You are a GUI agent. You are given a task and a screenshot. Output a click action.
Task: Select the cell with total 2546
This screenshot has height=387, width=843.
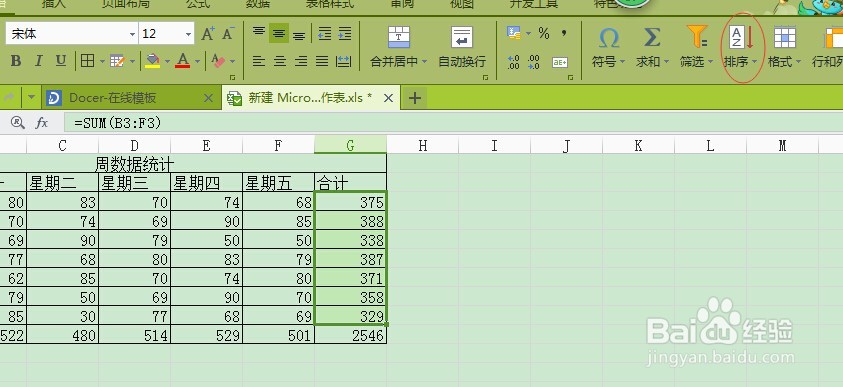click(x=351, y=335)
